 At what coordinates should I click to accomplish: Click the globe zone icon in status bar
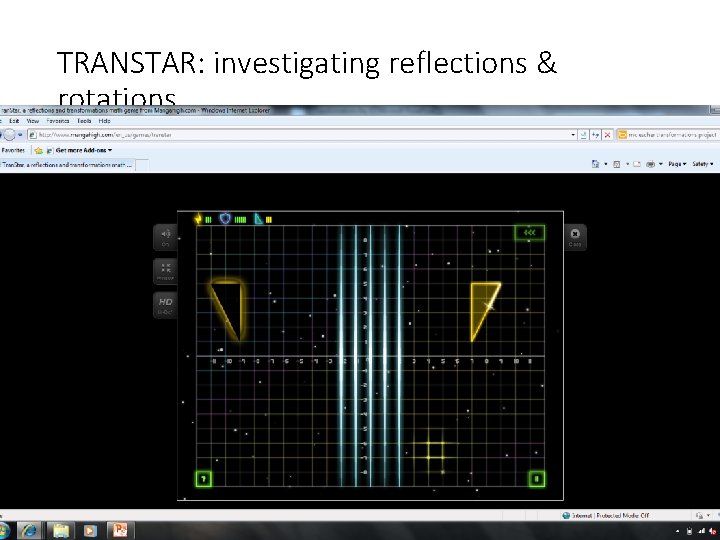pos(566,515)
